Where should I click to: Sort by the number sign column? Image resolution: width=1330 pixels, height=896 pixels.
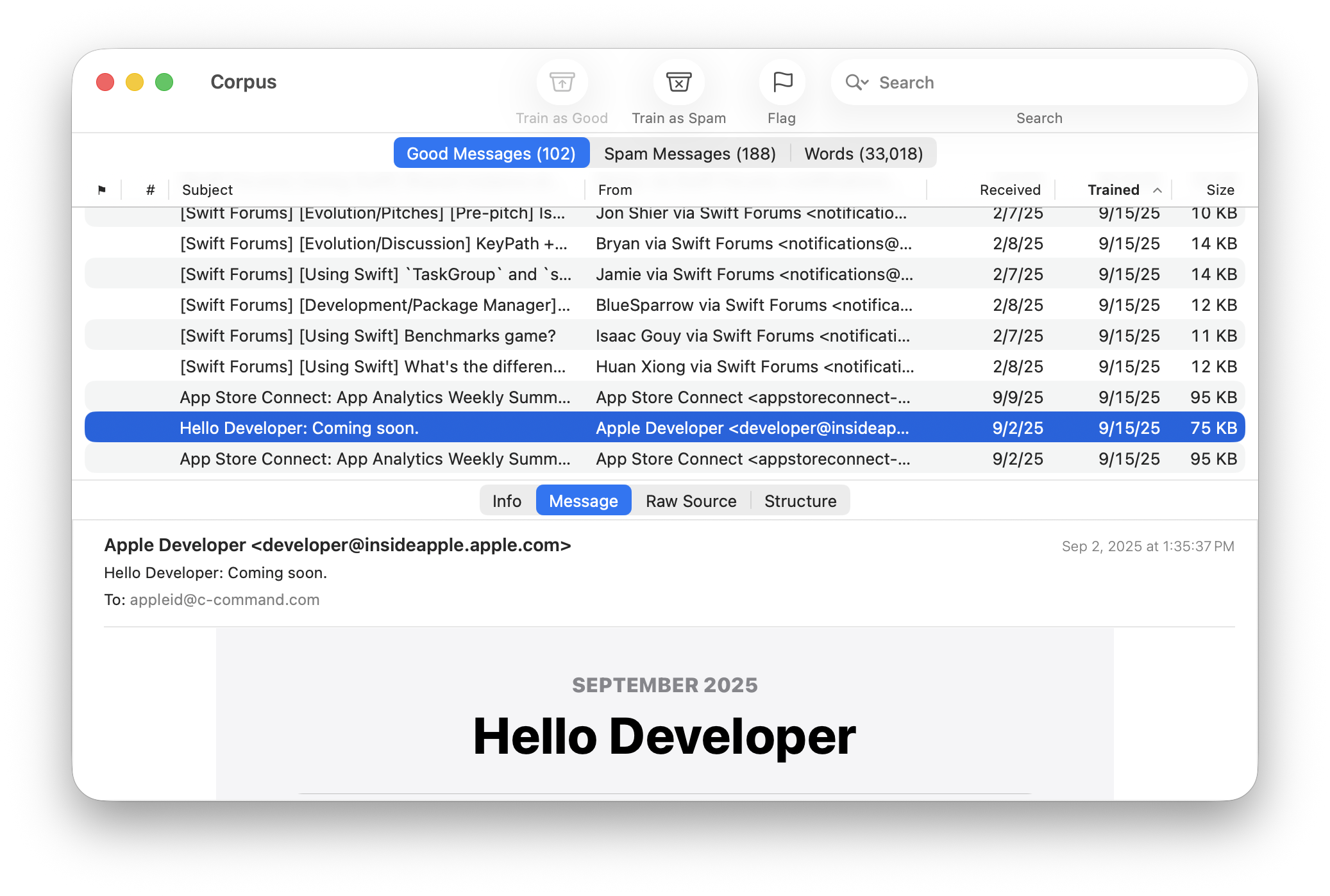pos(151,190)
